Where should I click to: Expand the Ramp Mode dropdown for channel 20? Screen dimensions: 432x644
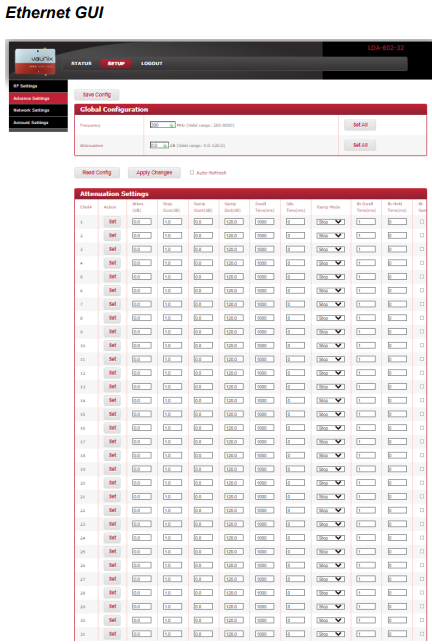[330, 483]
